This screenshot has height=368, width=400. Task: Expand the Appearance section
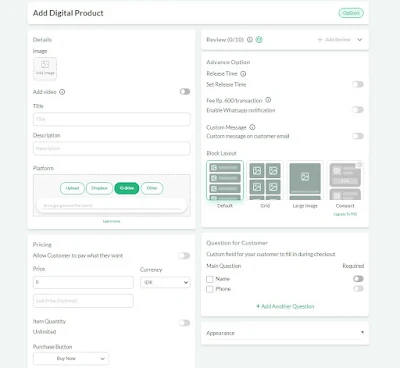click(285, 333)
